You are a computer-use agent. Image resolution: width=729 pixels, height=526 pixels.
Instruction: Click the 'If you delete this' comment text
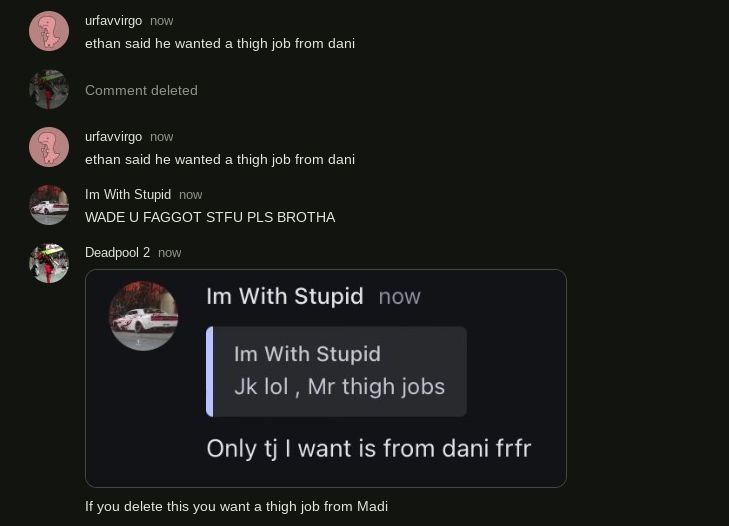click(236, 506)
